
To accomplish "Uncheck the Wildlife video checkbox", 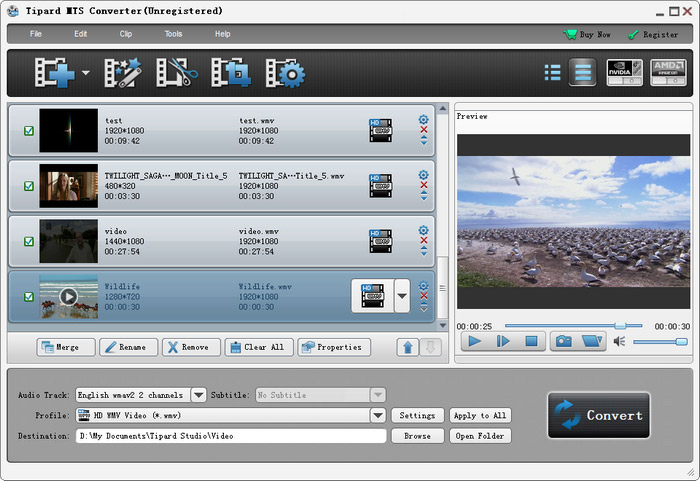I will coord(29,297).
